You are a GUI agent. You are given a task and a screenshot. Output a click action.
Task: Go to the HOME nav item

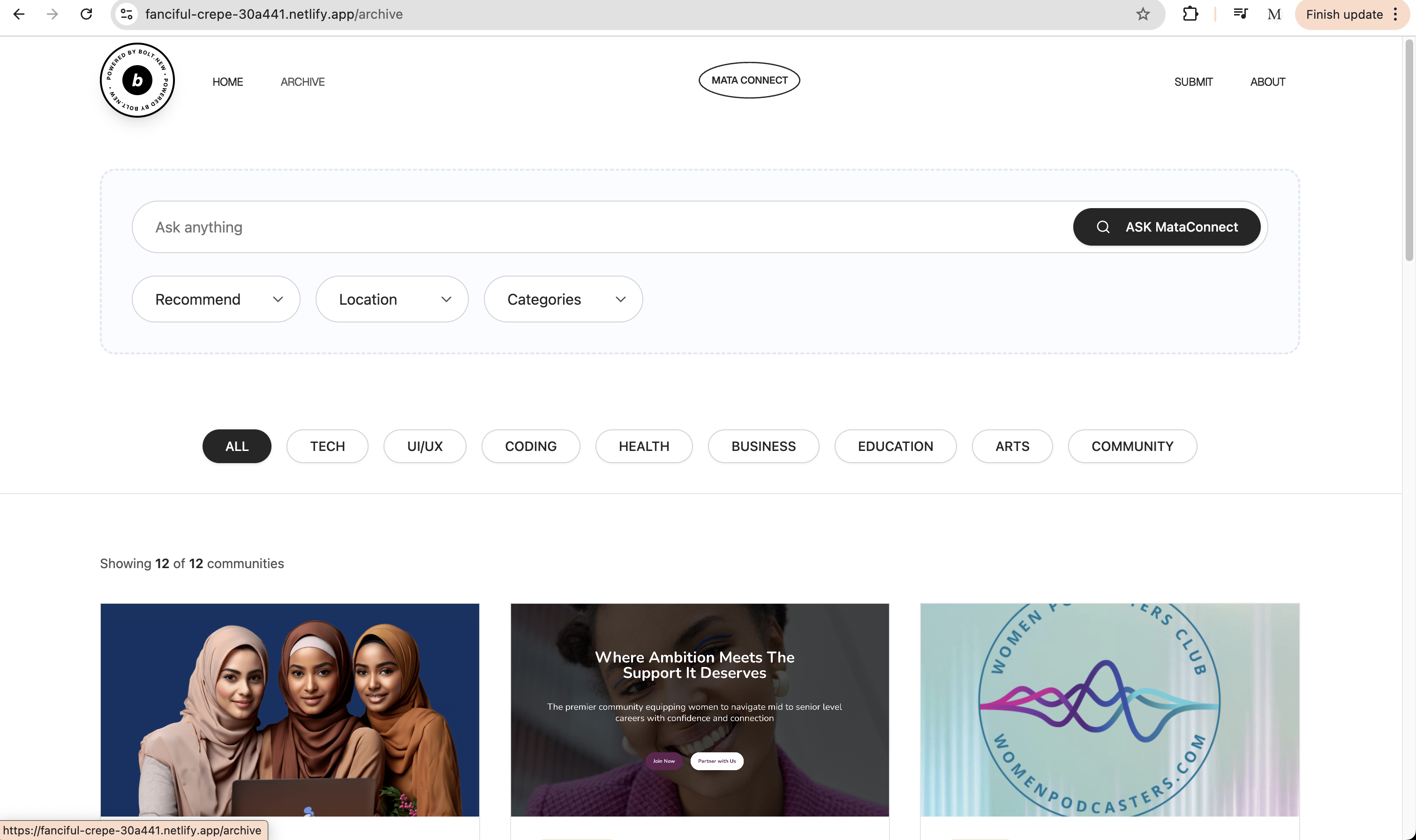pyautogui.click(x=227, y=82)
